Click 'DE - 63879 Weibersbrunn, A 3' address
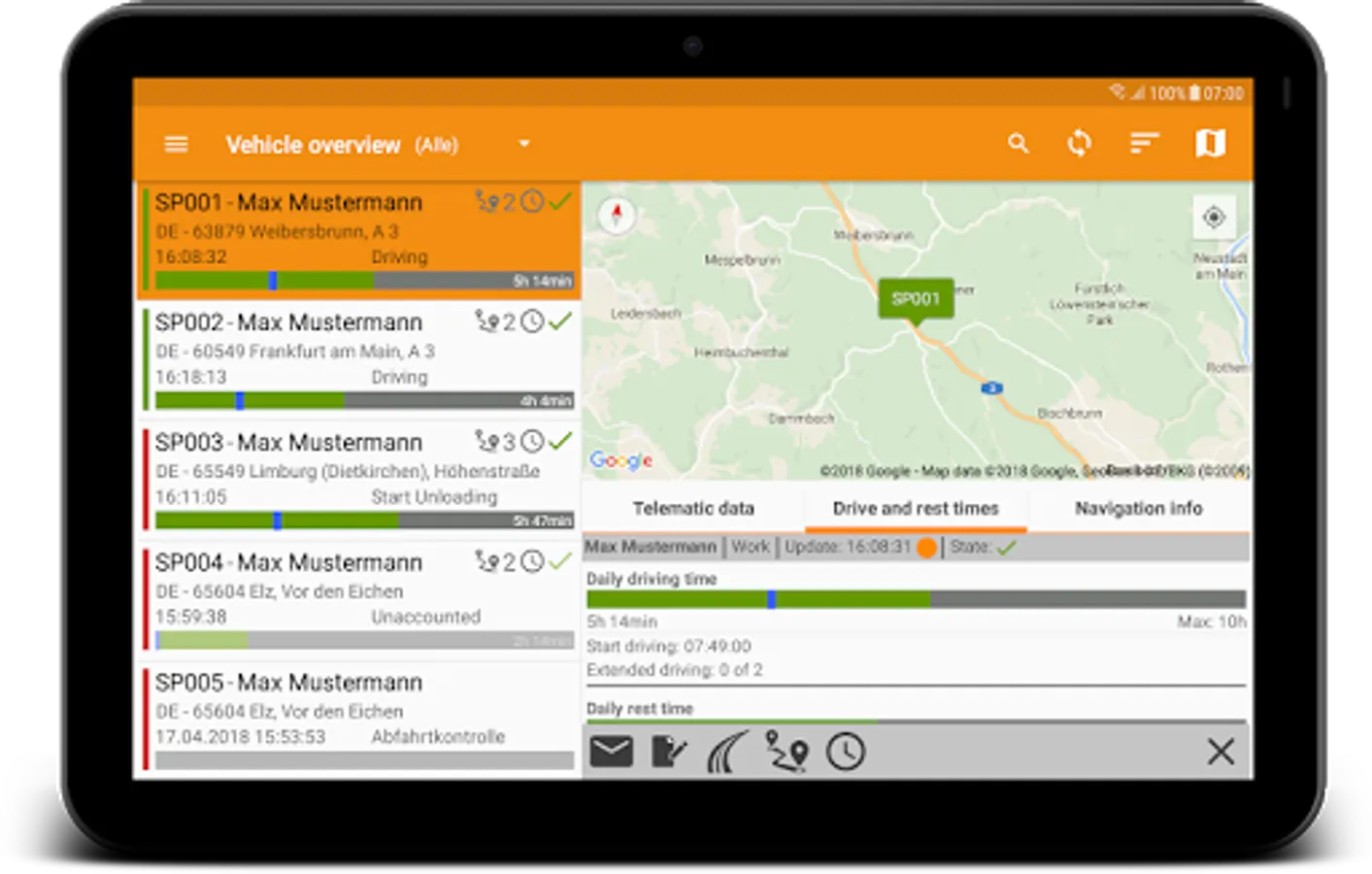The width and height of the screenshot is (1372, 874). tap(277, 231)
